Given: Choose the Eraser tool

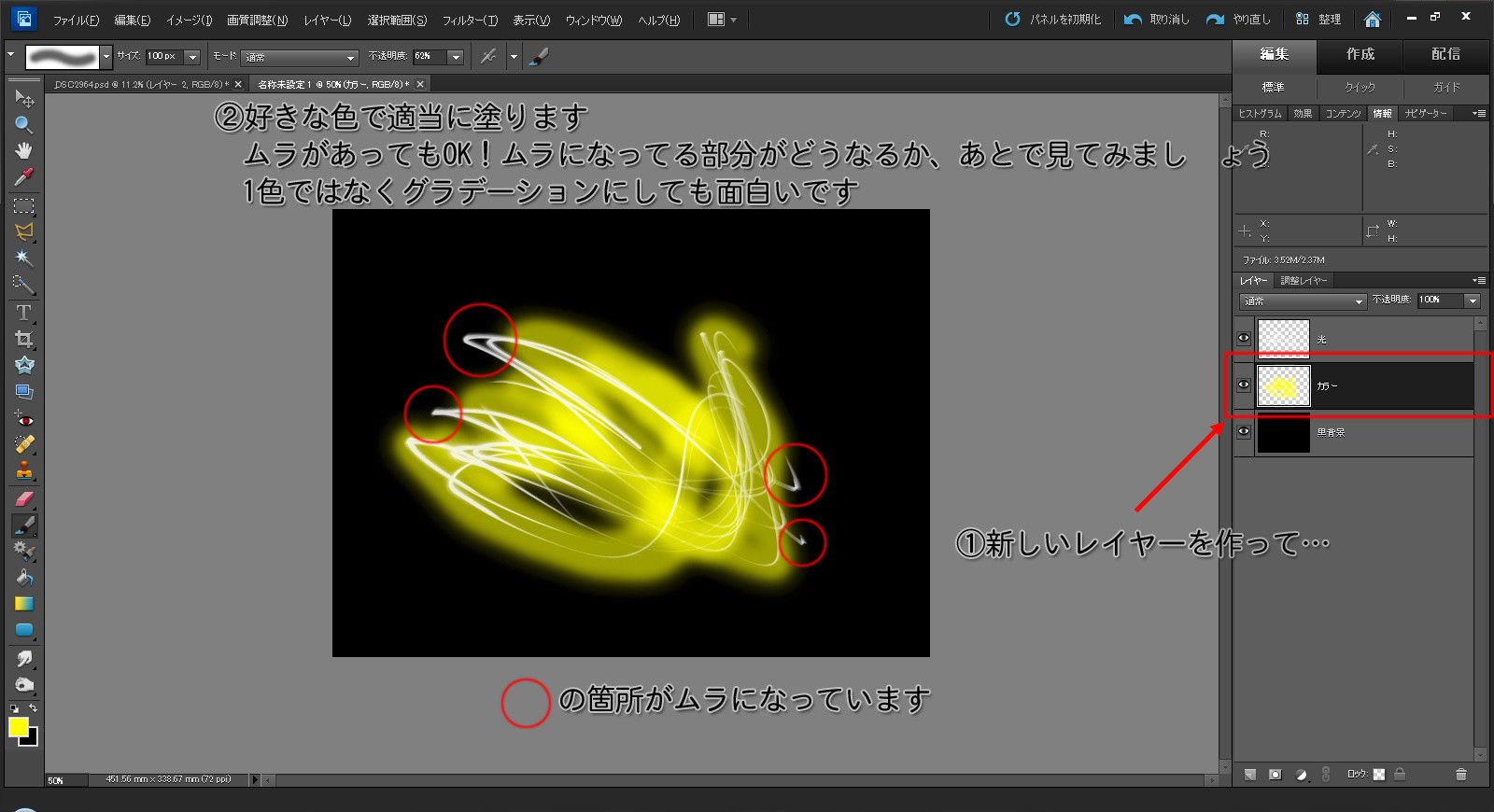Looking at the screenshot, I should pos(23,498).
